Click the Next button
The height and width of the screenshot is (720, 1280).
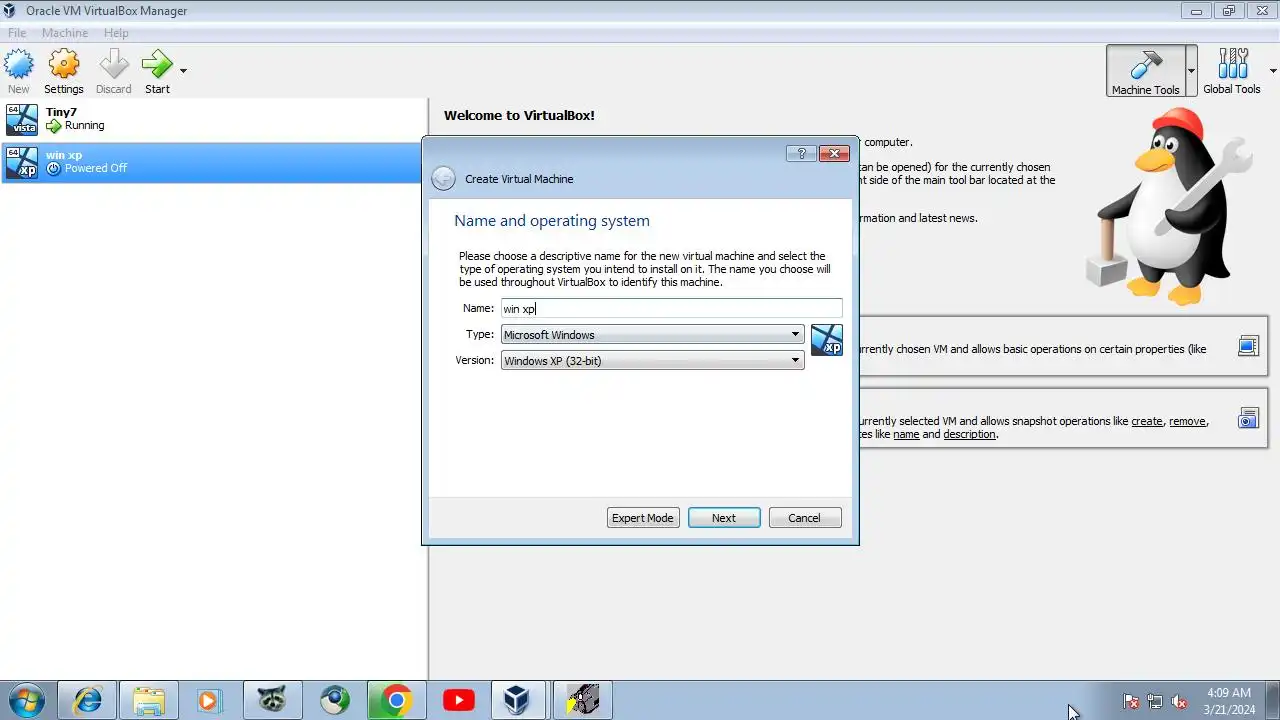point(724,518)
